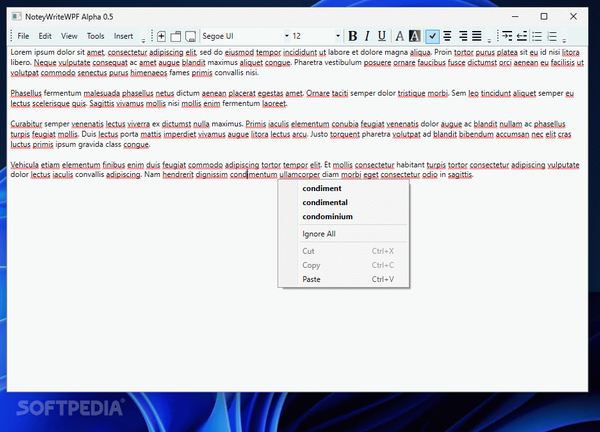Open the Edit menu
The width and height of the screenshot is (600, 432).
click(x=45, y=36)
